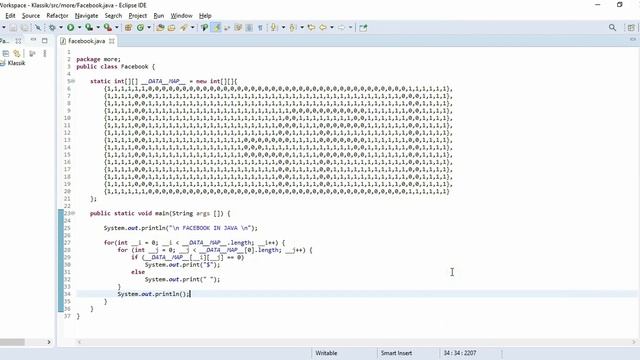The image size is (640, 360).
Task: Click line 34 System.out.println() code
Action: pyautogui.click(x=153, y=294)
